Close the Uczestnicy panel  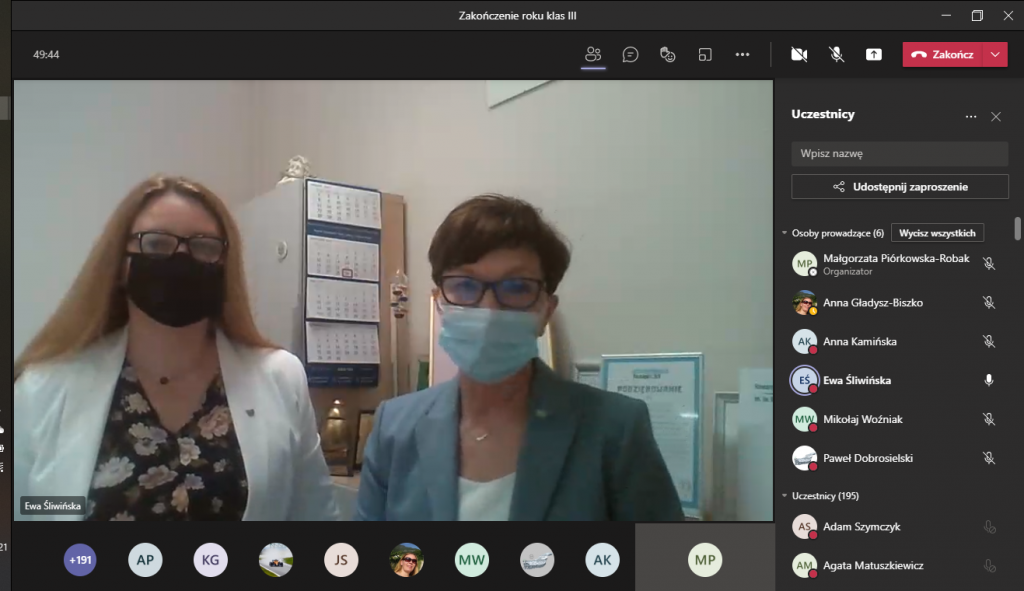996,116
